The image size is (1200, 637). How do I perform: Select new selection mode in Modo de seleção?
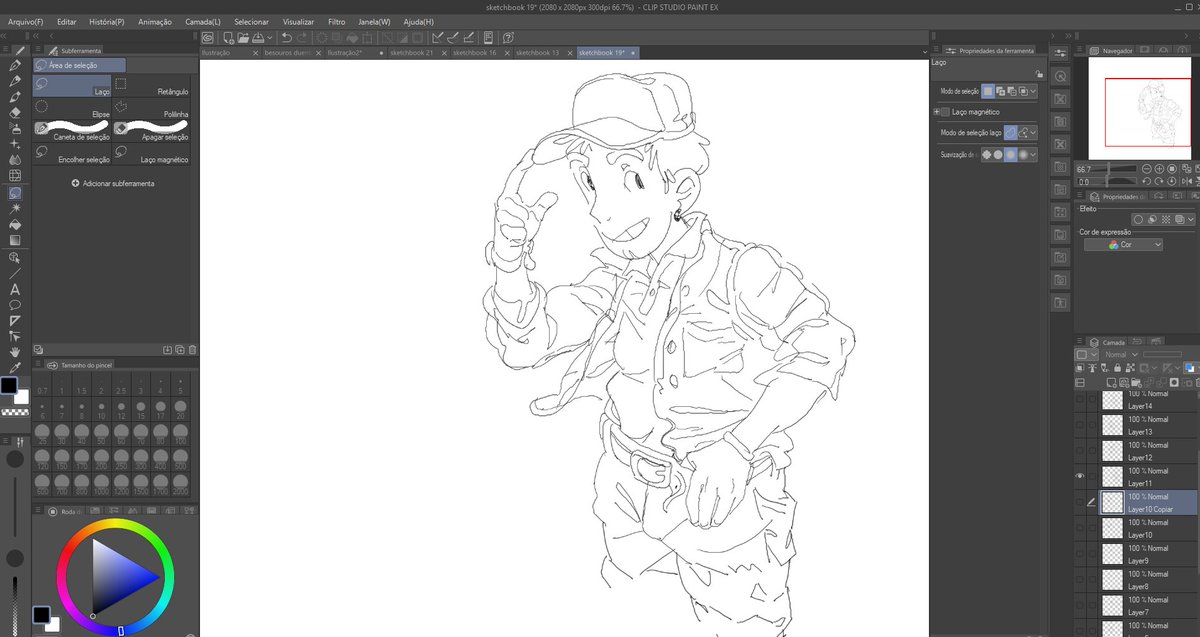(988, 91)
